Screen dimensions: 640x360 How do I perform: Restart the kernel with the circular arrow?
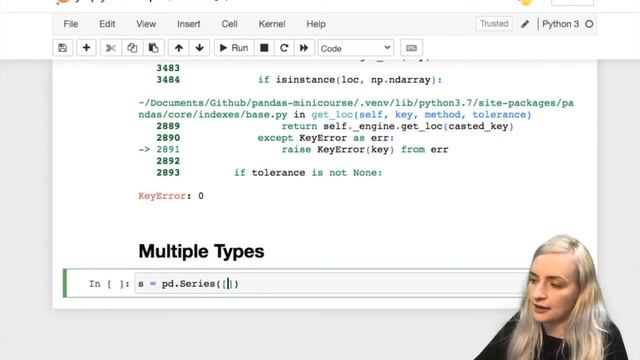284,48
